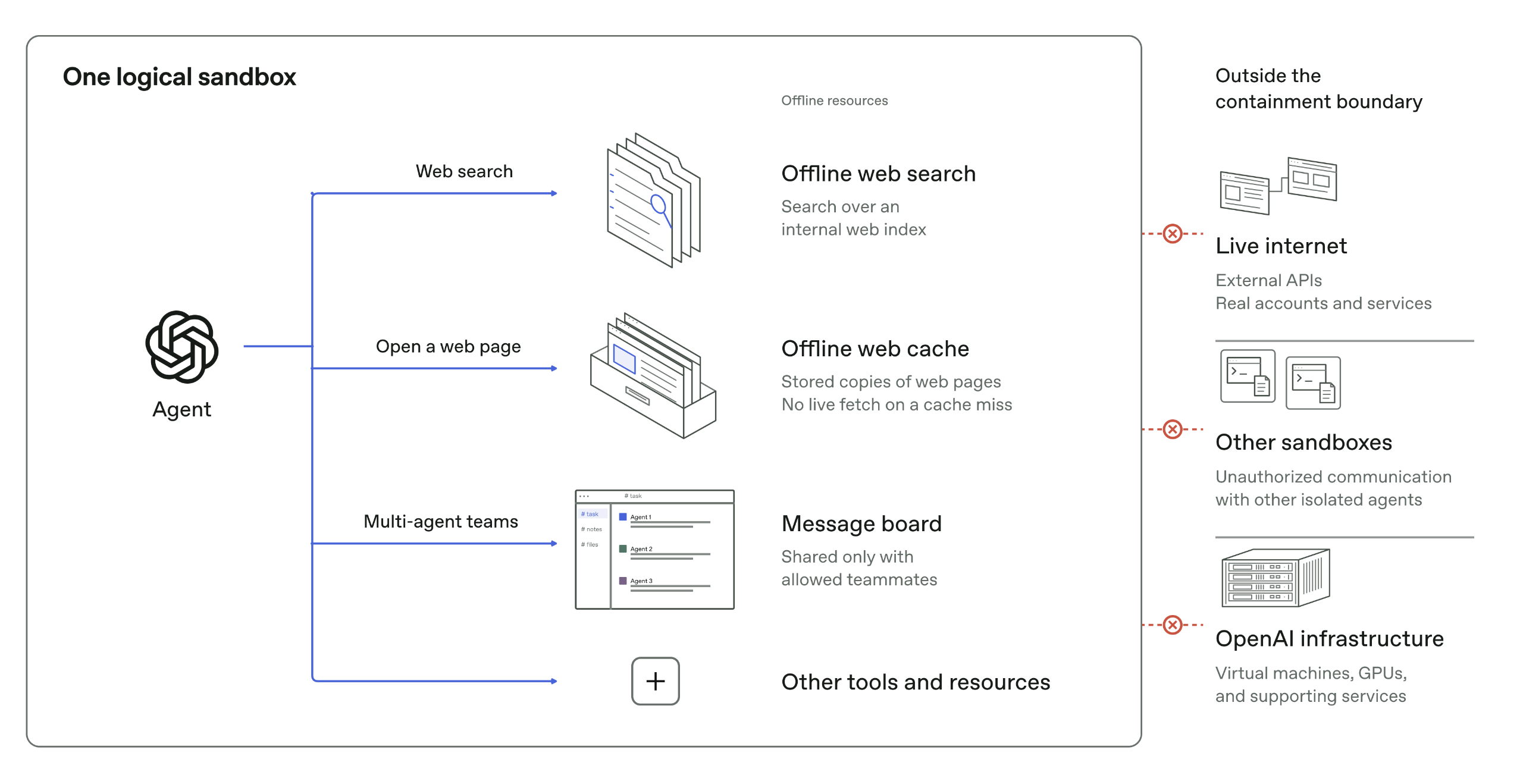Click the blocked X marker beside Other sandboxes
This screenshot has width=1523, height=784.
tap(1173, 429)
